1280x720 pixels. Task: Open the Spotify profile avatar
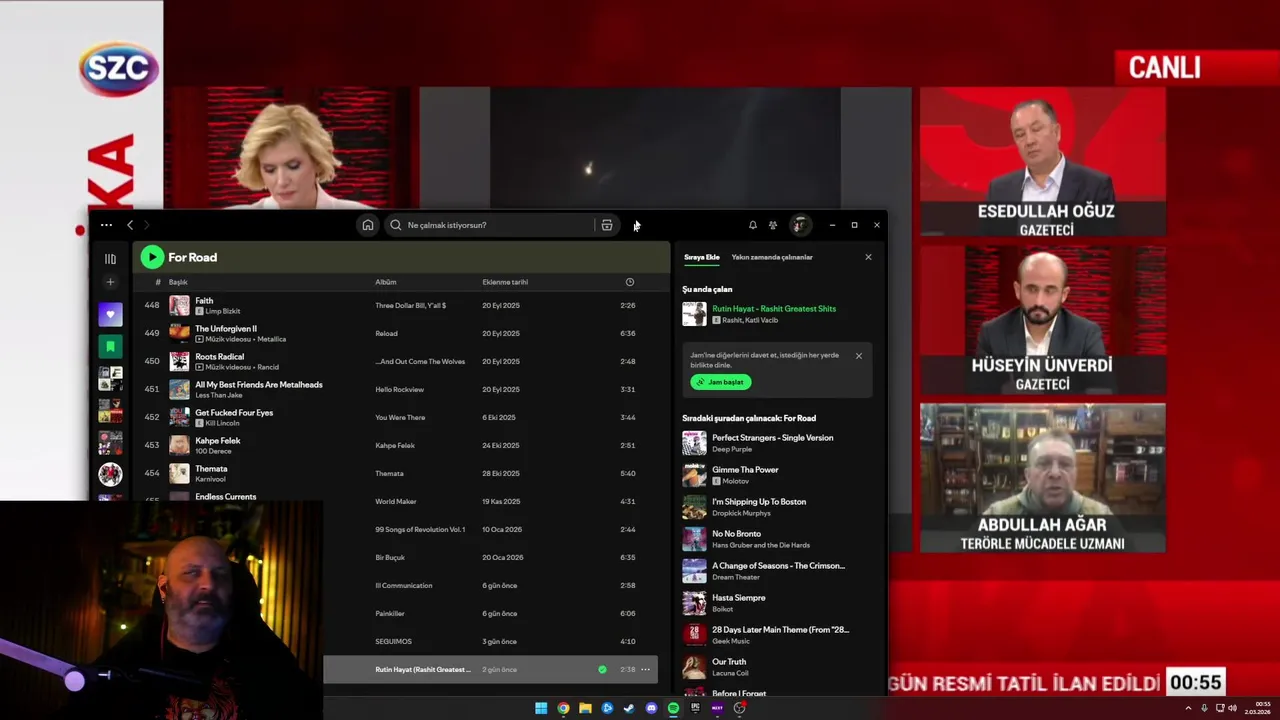pyautogui.click(x=800, y=225)
